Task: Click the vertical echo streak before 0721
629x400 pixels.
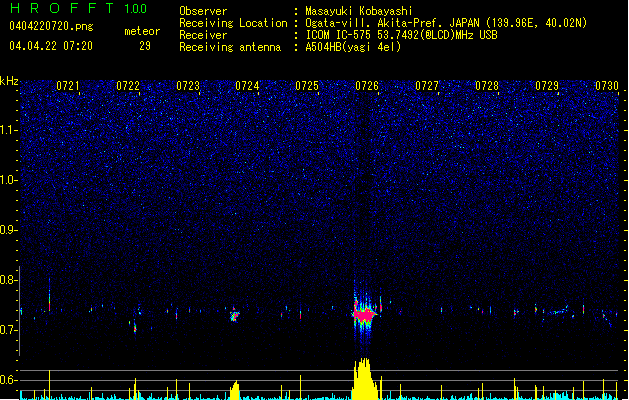Action: 49,295
